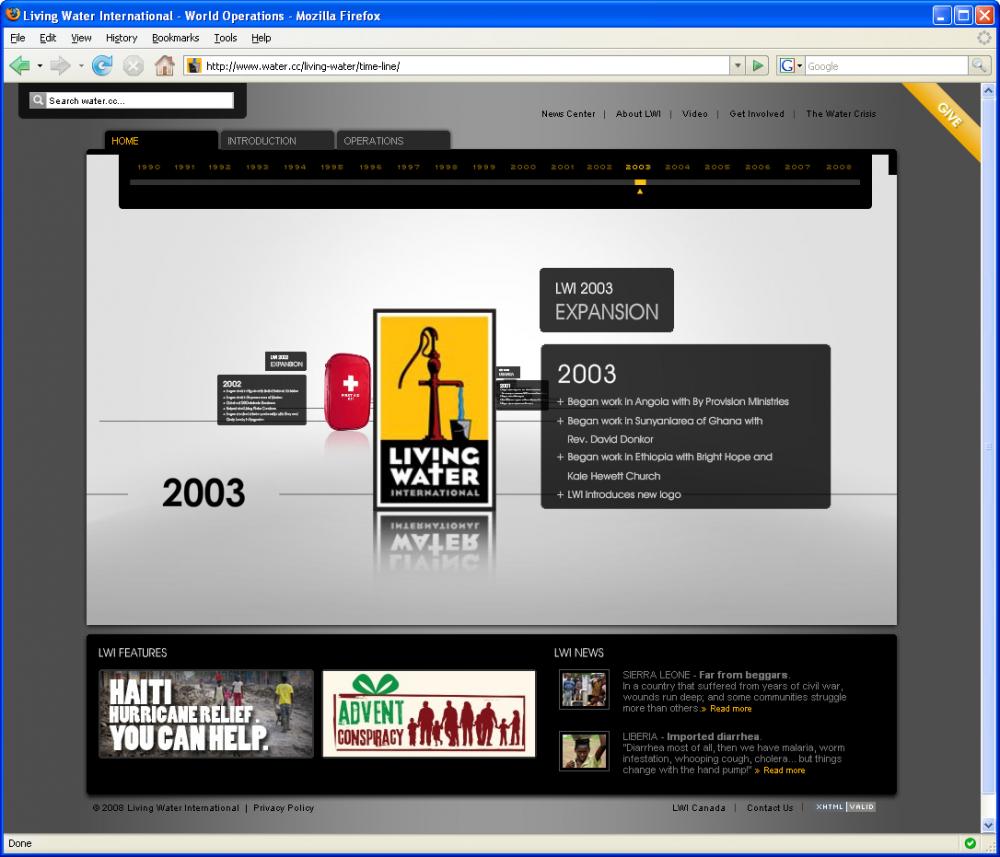The width and height of the screenshot is (1000, 857).
Task: Open the Back button history dropdown arrow
Action: (x=40, y=66)
